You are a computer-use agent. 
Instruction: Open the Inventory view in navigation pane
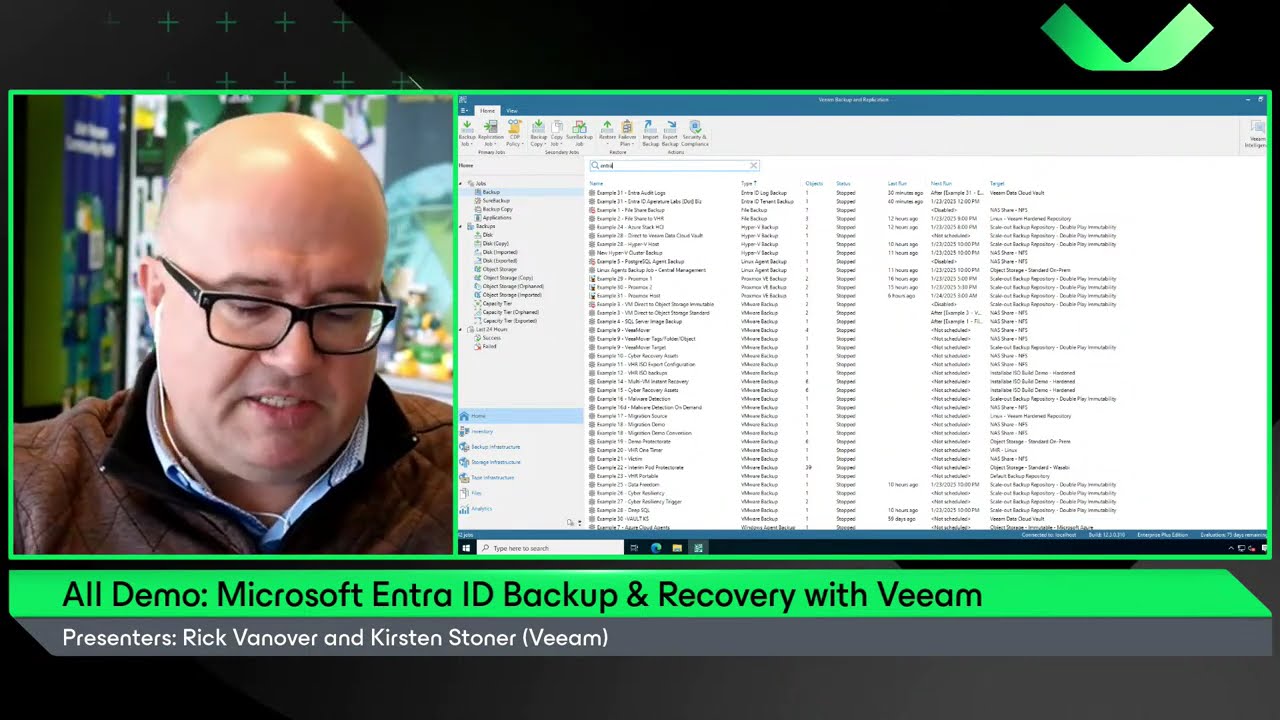click(481, 431)
